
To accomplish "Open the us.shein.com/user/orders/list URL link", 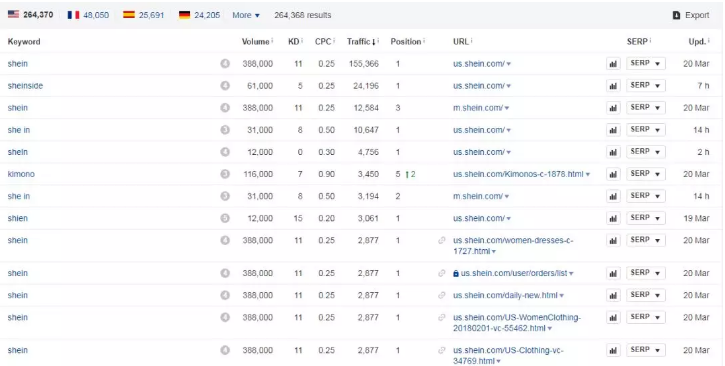I will click(x=514, y=273).
